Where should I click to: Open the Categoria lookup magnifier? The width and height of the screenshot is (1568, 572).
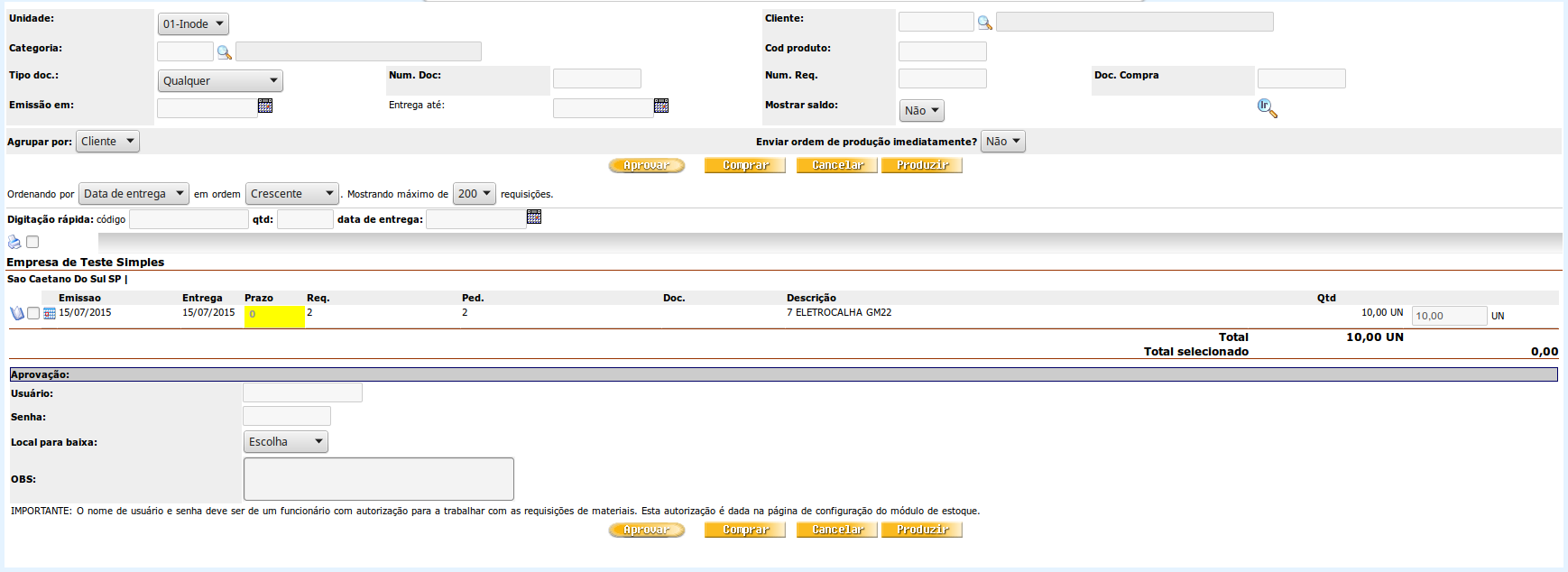tap(224, 52)
